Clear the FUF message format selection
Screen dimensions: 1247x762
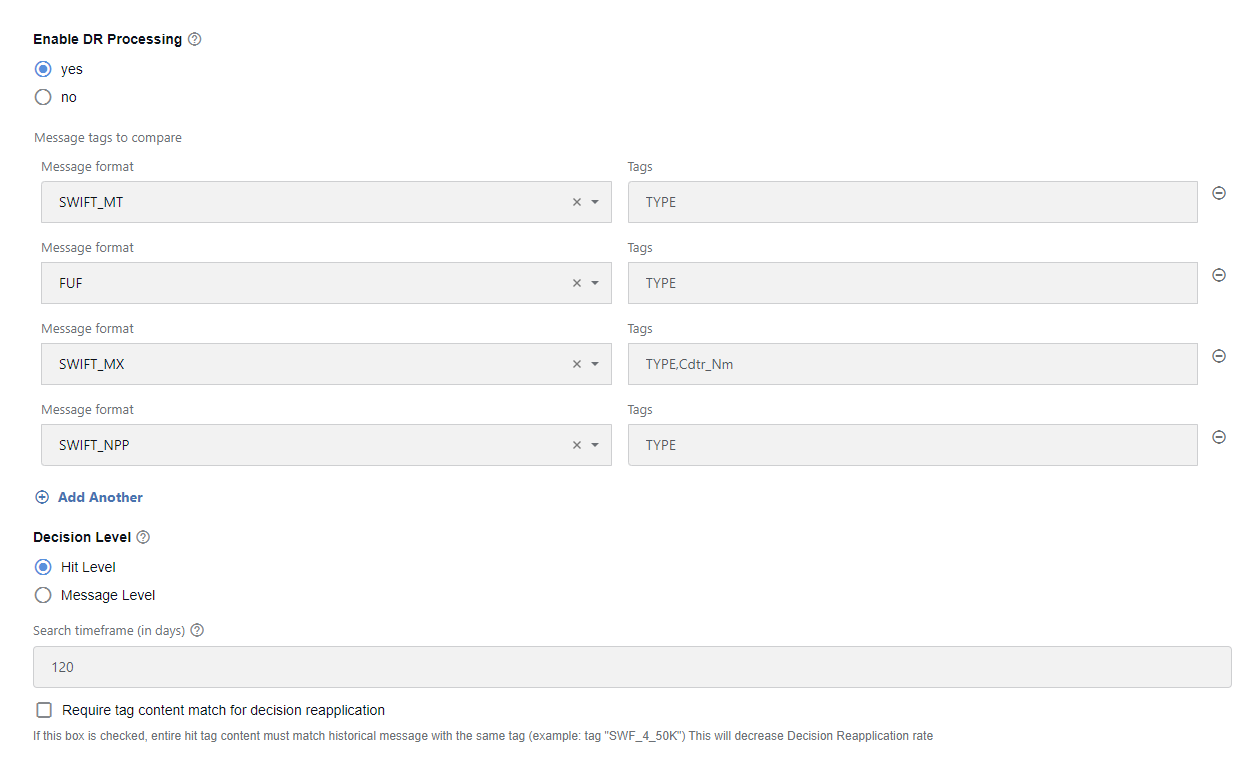(x=576, y=283)
